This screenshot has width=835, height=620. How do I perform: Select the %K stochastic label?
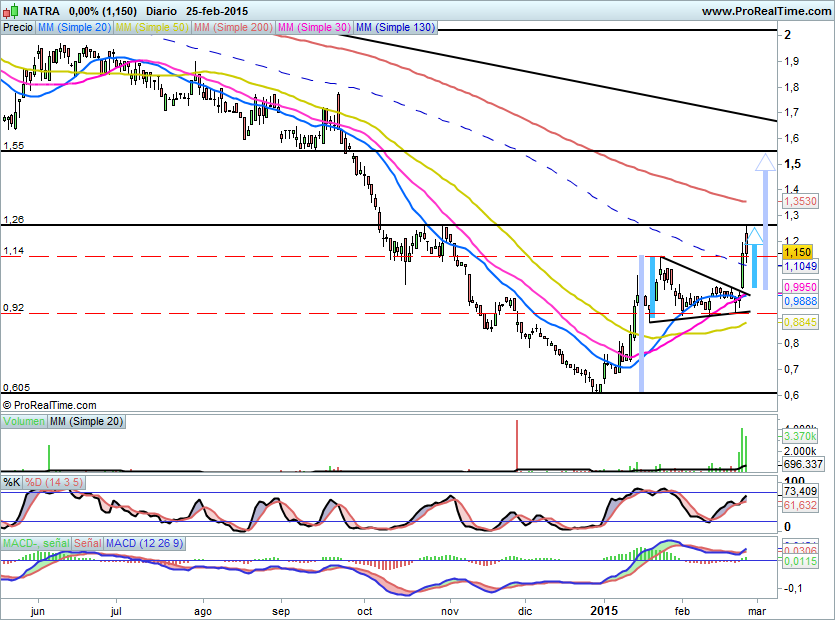12,482
